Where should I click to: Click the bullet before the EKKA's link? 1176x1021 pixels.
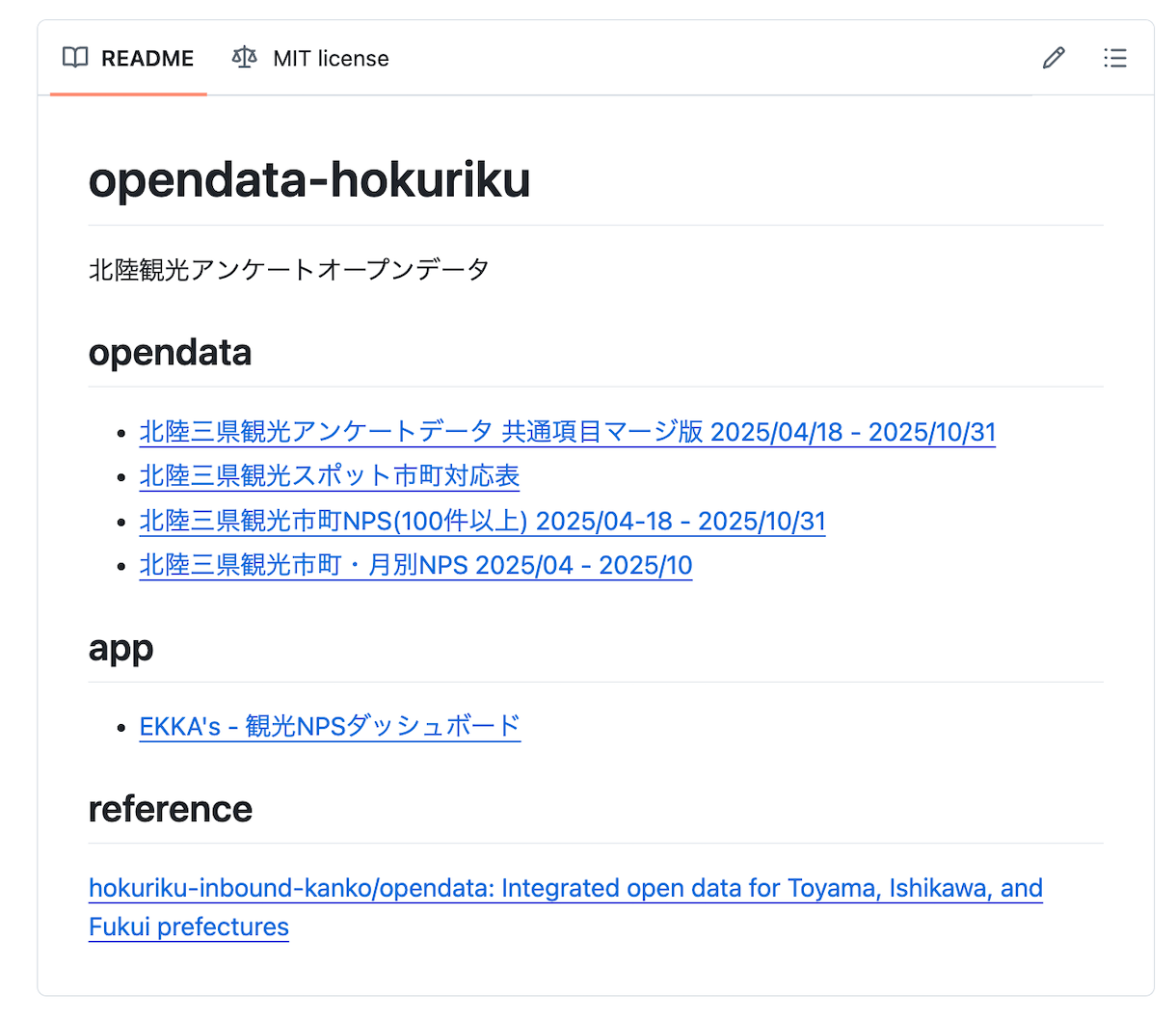click(120, 728)
